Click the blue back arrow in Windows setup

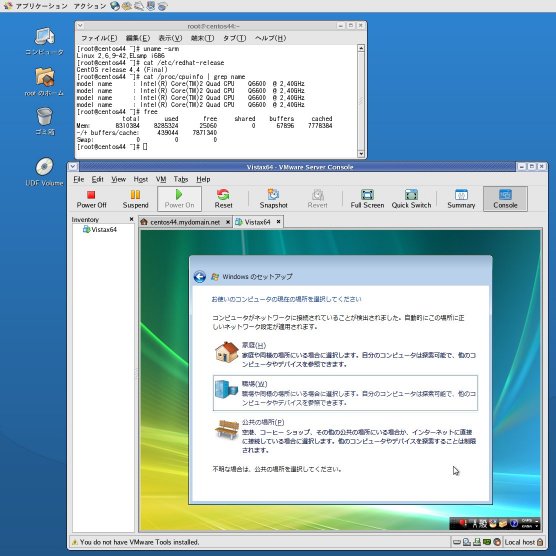click(x=200, y=277)
